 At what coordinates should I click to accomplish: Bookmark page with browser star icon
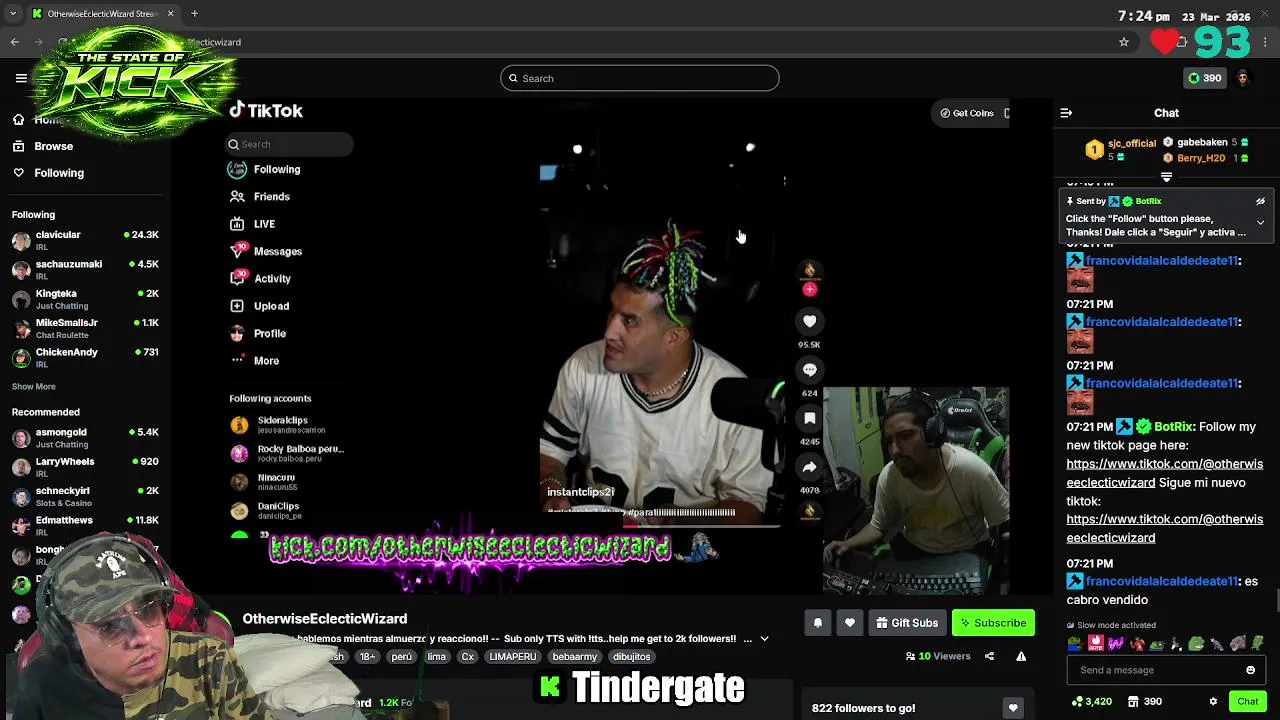[x=1124, y=42]
